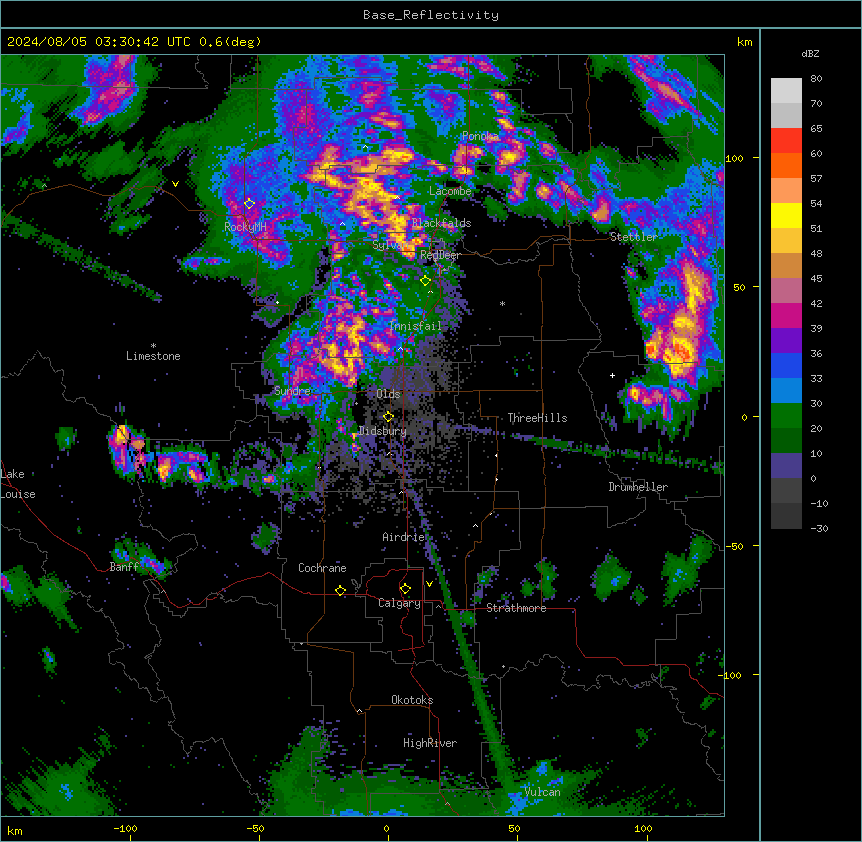Click the Cochrane label
The image size is (862, 842).
click(322, 568)
